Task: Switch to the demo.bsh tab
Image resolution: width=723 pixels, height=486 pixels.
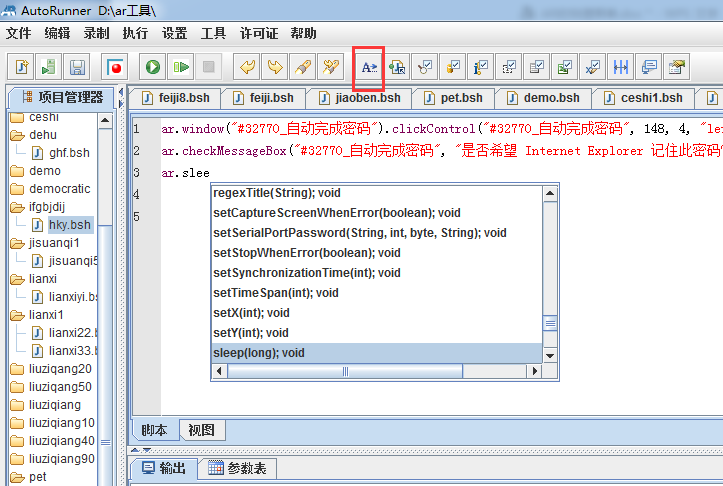Action: [x=544, y=98]
